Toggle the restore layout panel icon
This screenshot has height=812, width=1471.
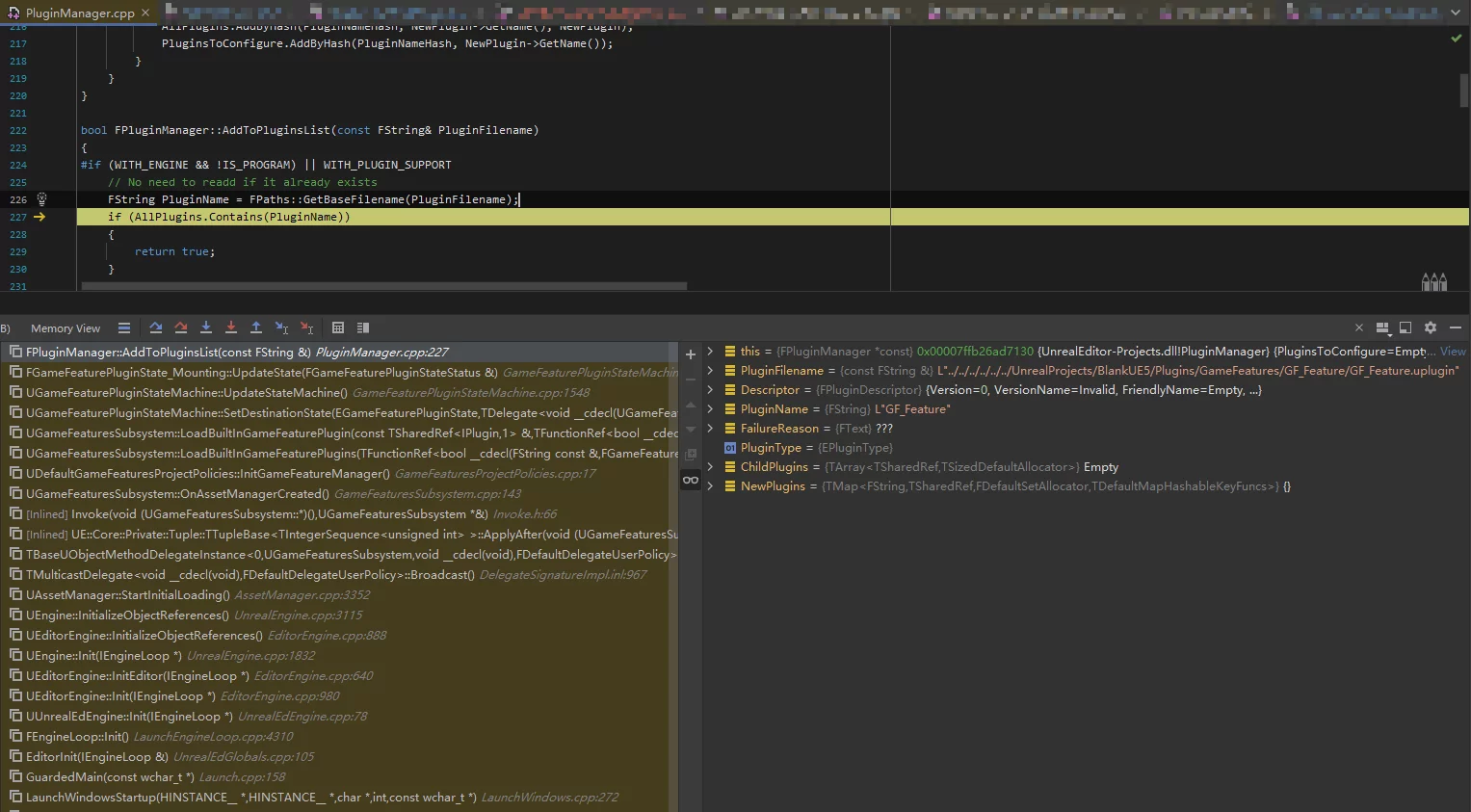click(x=1405, y=327)
